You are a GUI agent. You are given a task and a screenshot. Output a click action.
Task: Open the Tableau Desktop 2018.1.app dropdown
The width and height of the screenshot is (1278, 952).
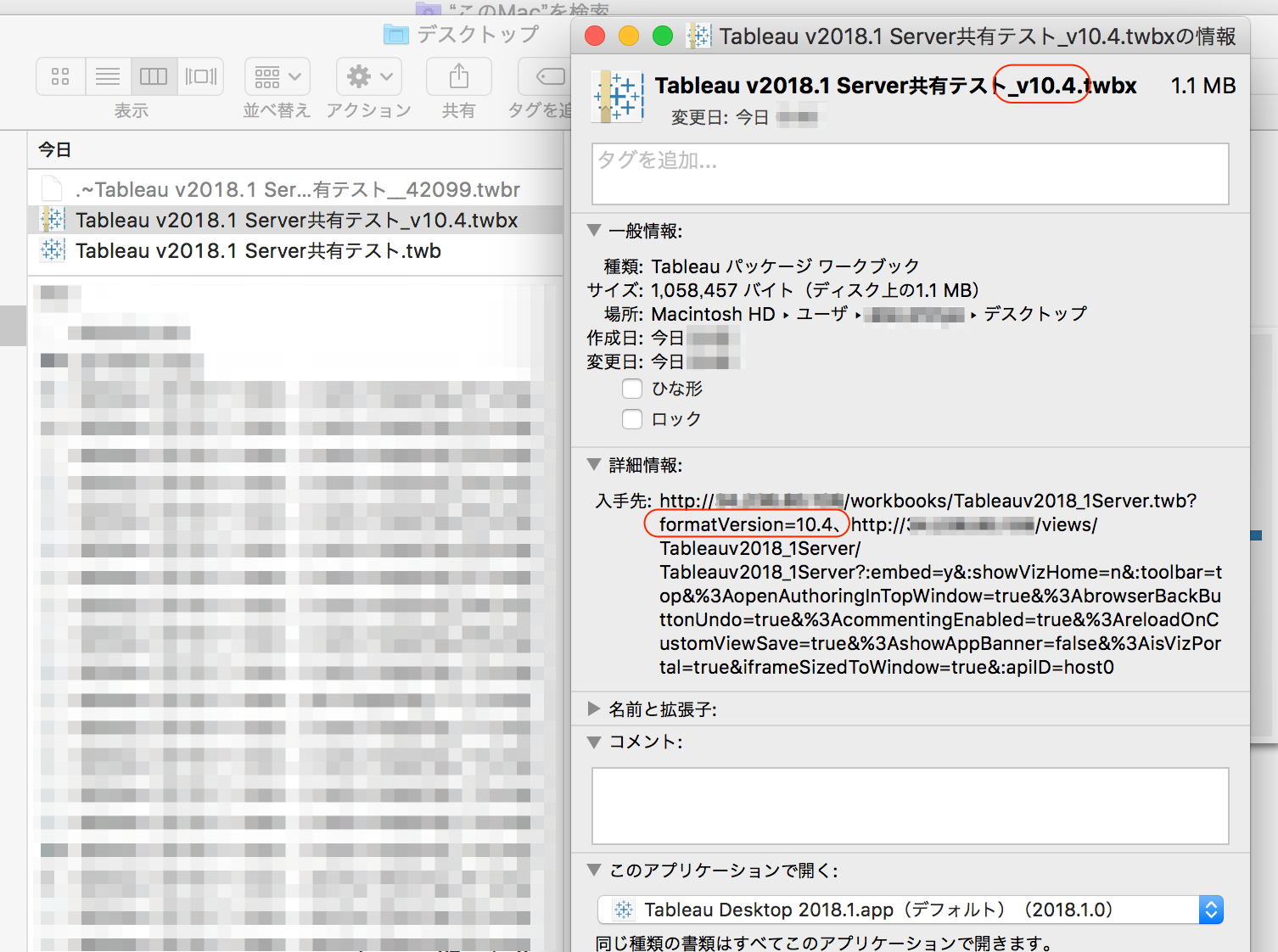[x=1211, y=909]
